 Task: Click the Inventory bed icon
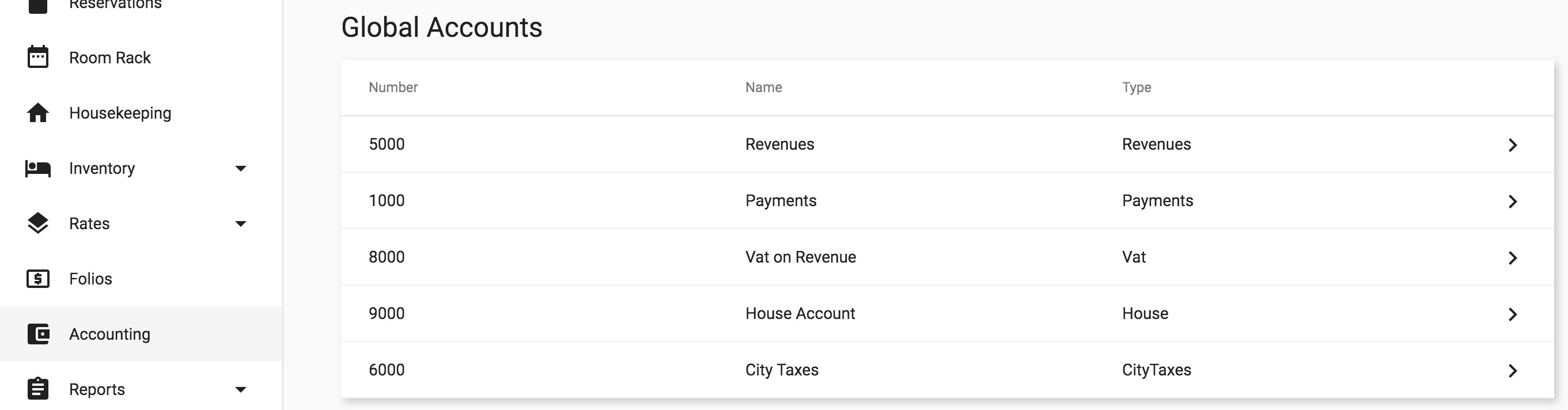[38, 169]
